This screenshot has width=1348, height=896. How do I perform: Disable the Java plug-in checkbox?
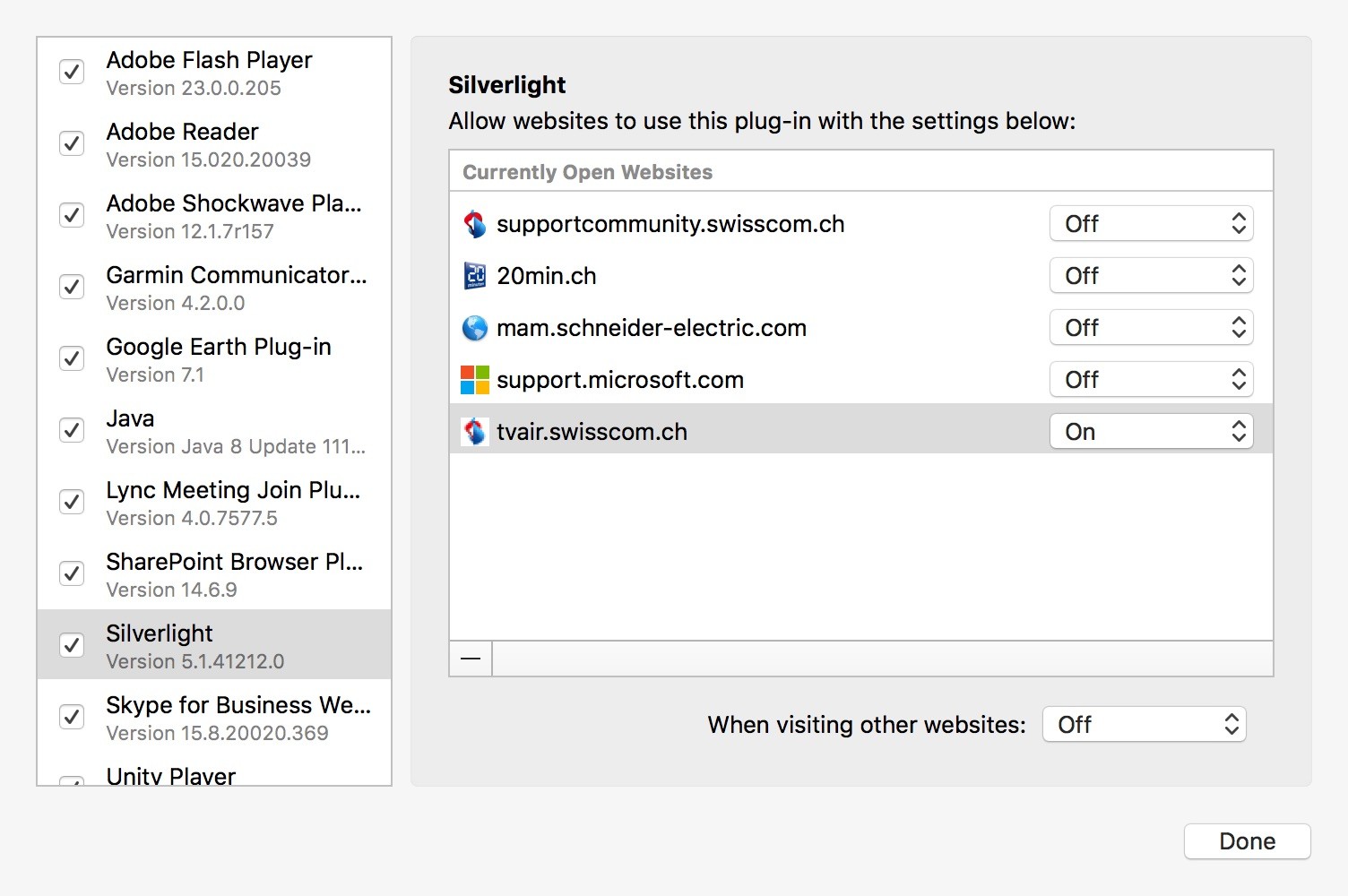(72, 430)
